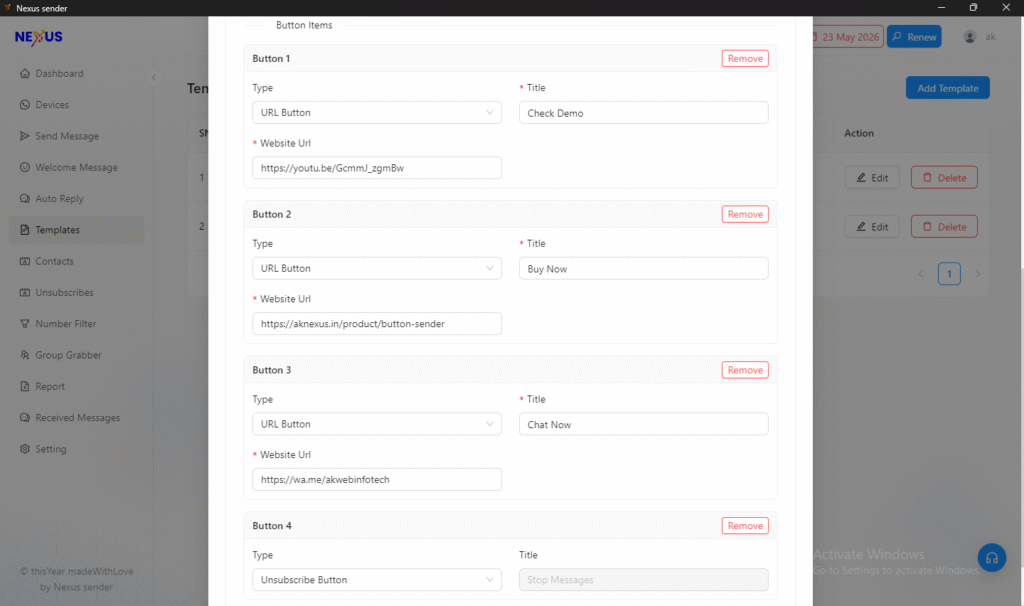Click the Stop Messages title field
Viewport: 1024px width, 606px height.
pyautogui.click(x=643, y=580)
